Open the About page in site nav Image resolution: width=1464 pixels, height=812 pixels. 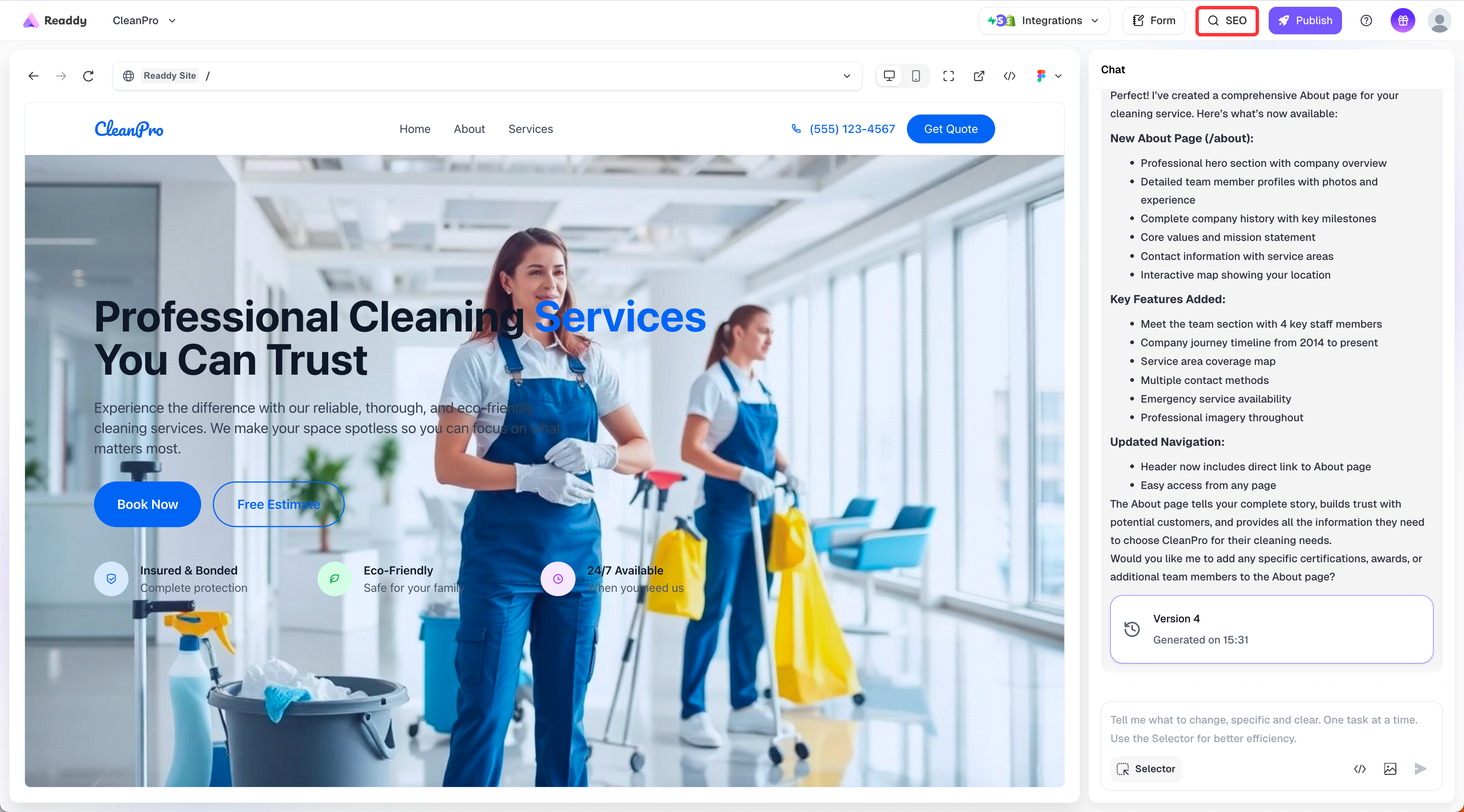pos(469,129)
